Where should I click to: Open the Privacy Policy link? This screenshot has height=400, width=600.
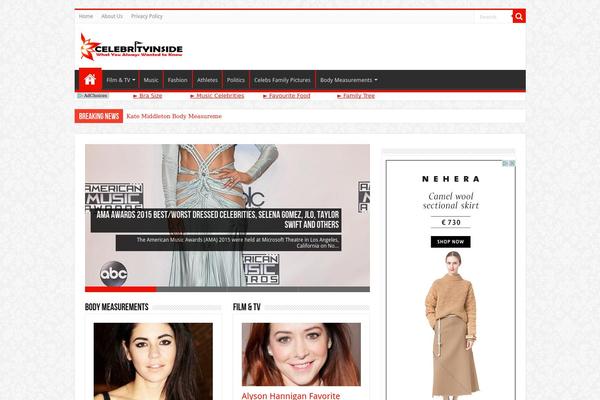[x=147, y=16]
